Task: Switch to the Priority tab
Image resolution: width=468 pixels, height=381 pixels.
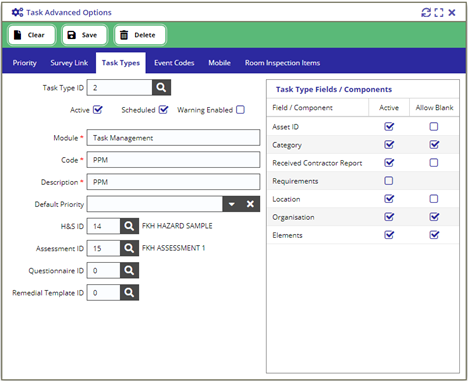Action: pyautogui.click(x=25, y=63)
